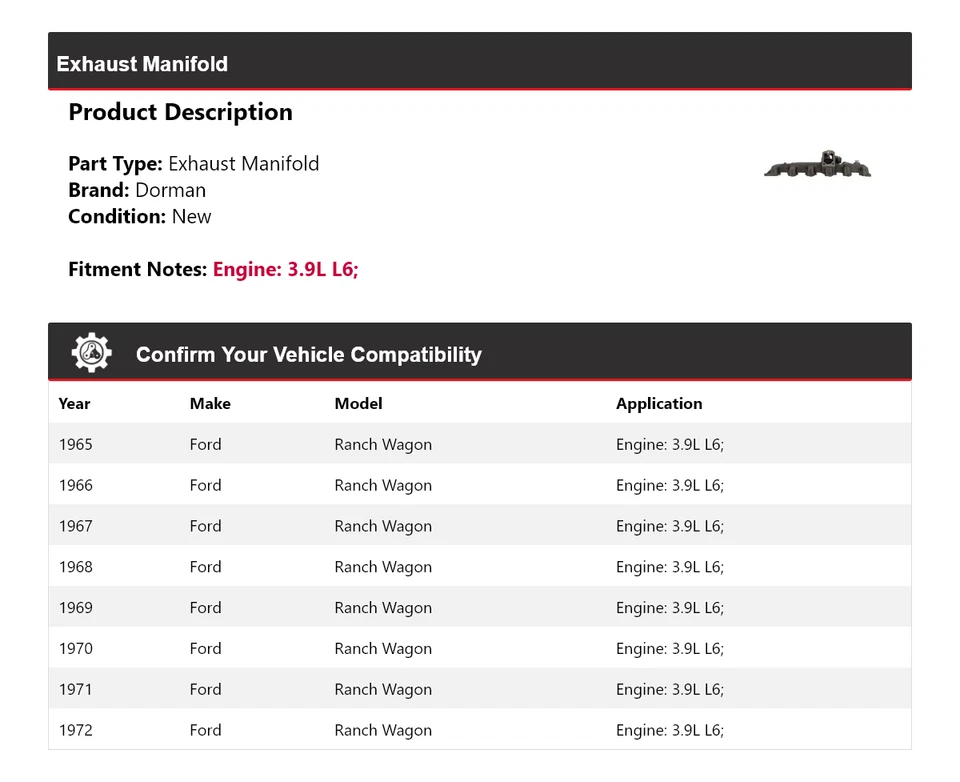Click the engine application in the 1969 row
This screenshot has height=782, width=960.
pyautogui.click(x=669, y=608)
